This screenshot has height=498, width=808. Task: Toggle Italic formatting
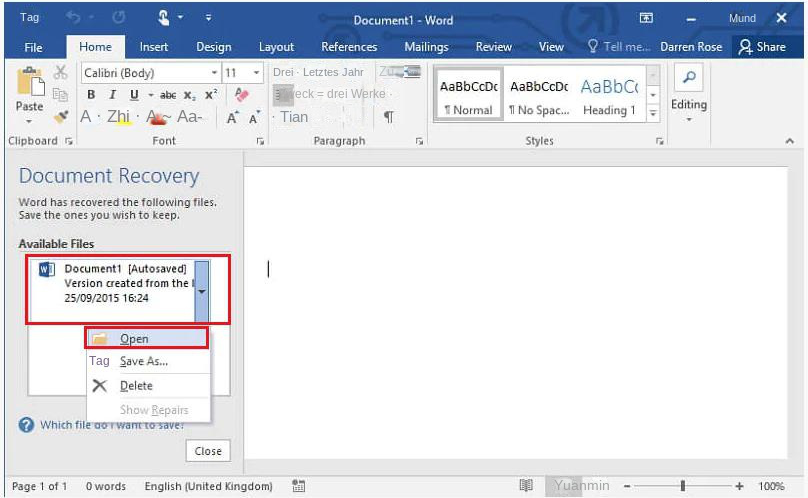(112, 95)
